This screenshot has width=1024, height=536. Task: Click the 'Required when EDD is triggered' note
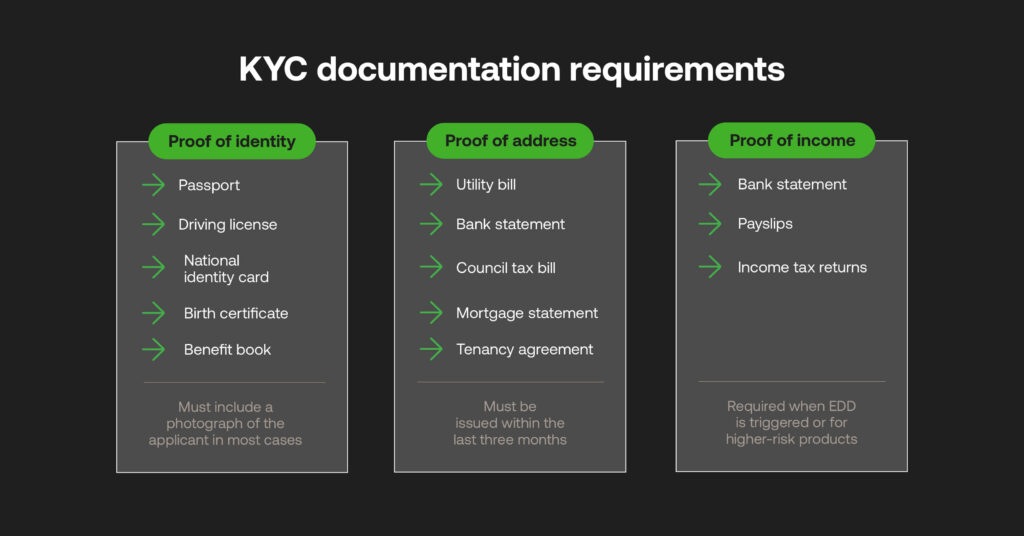tap(792, 422)
